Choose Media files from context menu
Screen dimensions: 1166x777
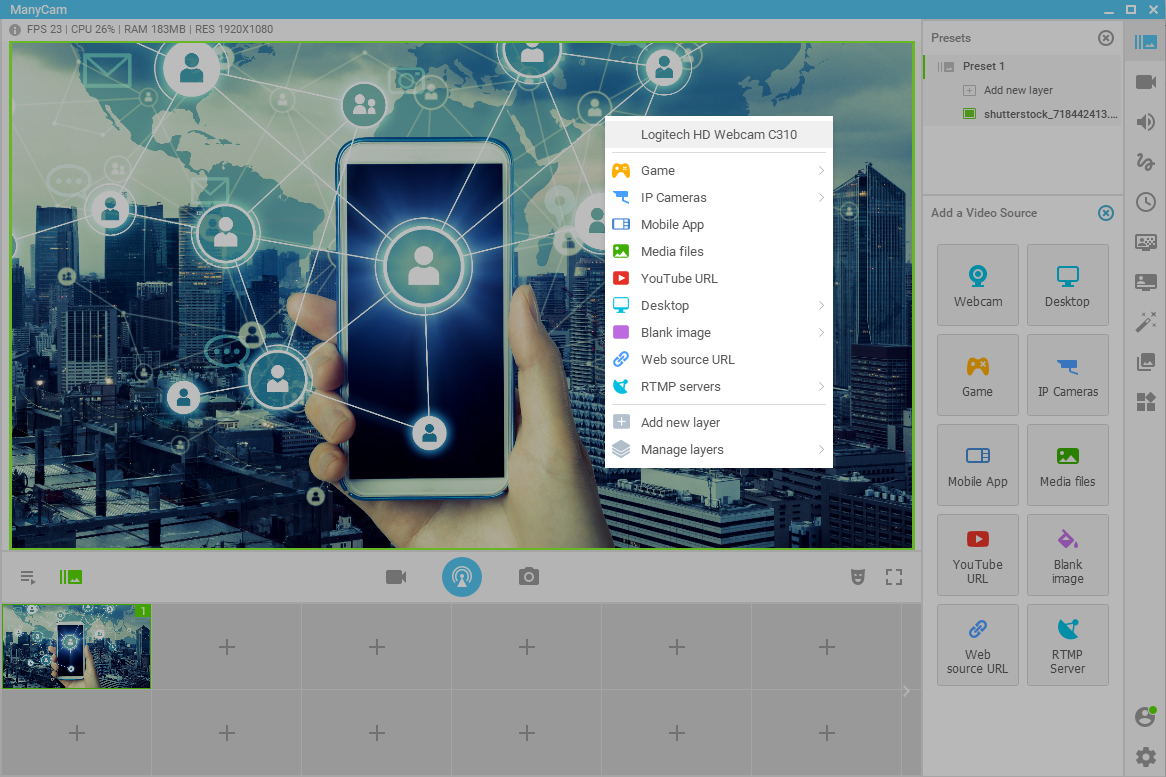[719, 251]
